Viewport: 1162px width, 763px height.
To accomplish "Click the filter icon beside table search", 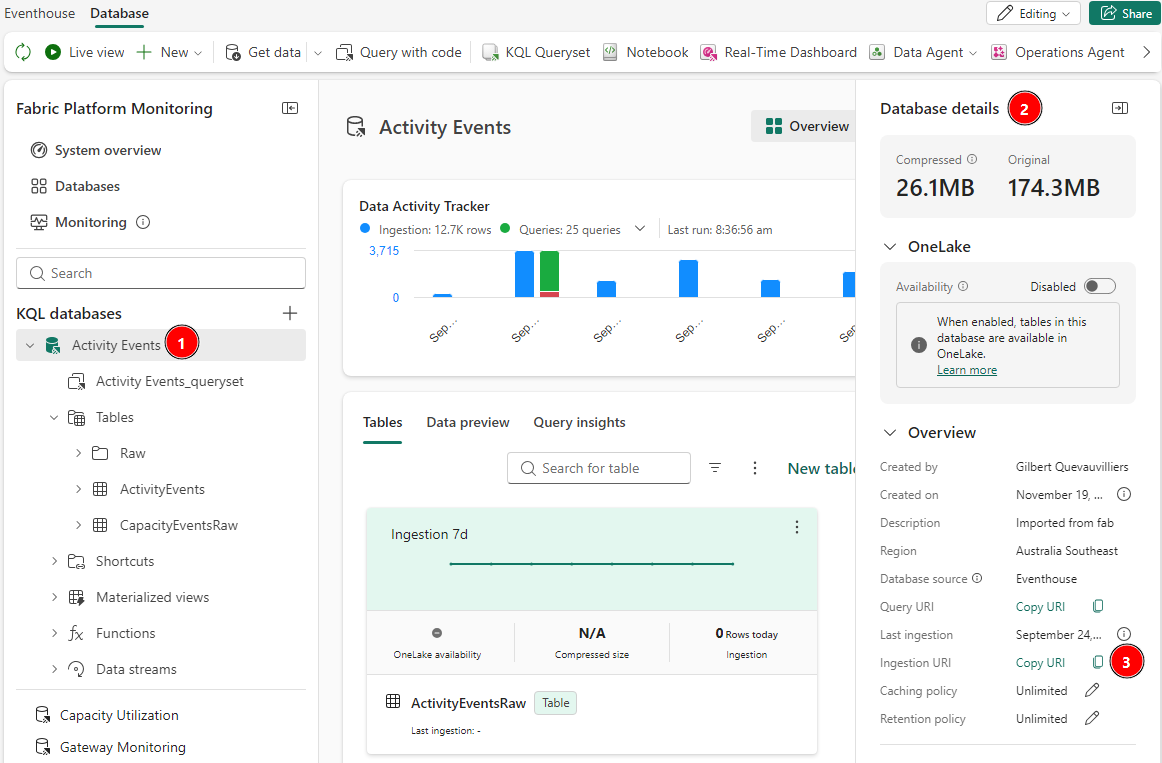I will pos(715,468).
